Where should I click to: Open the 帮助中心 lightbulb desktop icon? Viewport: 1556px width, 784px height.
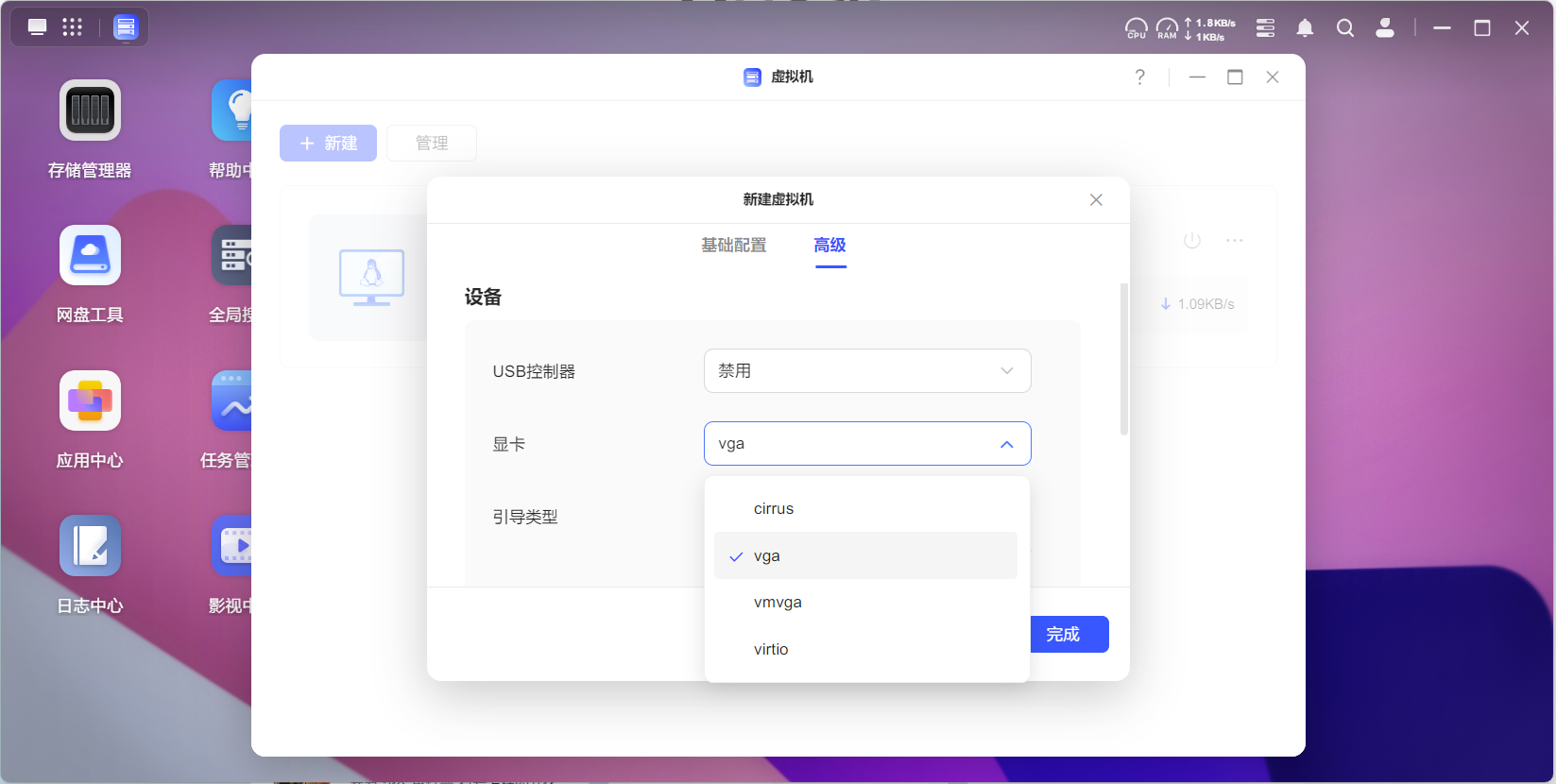pyautogui.click(x=232, y=111)
